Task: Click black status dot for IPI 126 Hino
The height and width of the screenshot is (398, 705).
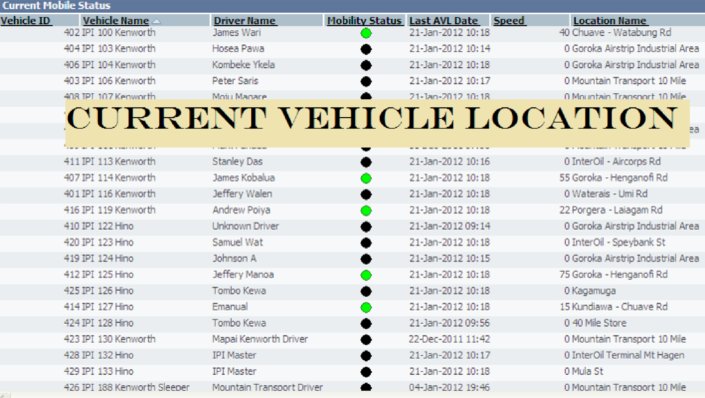Action: coord(366,291)
